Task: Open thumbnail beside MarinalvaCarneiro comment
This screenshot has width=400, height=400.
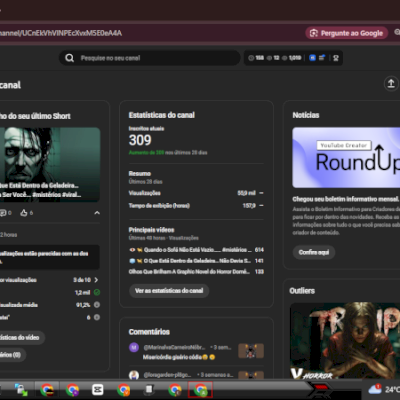Action: (x=251, y=351)
